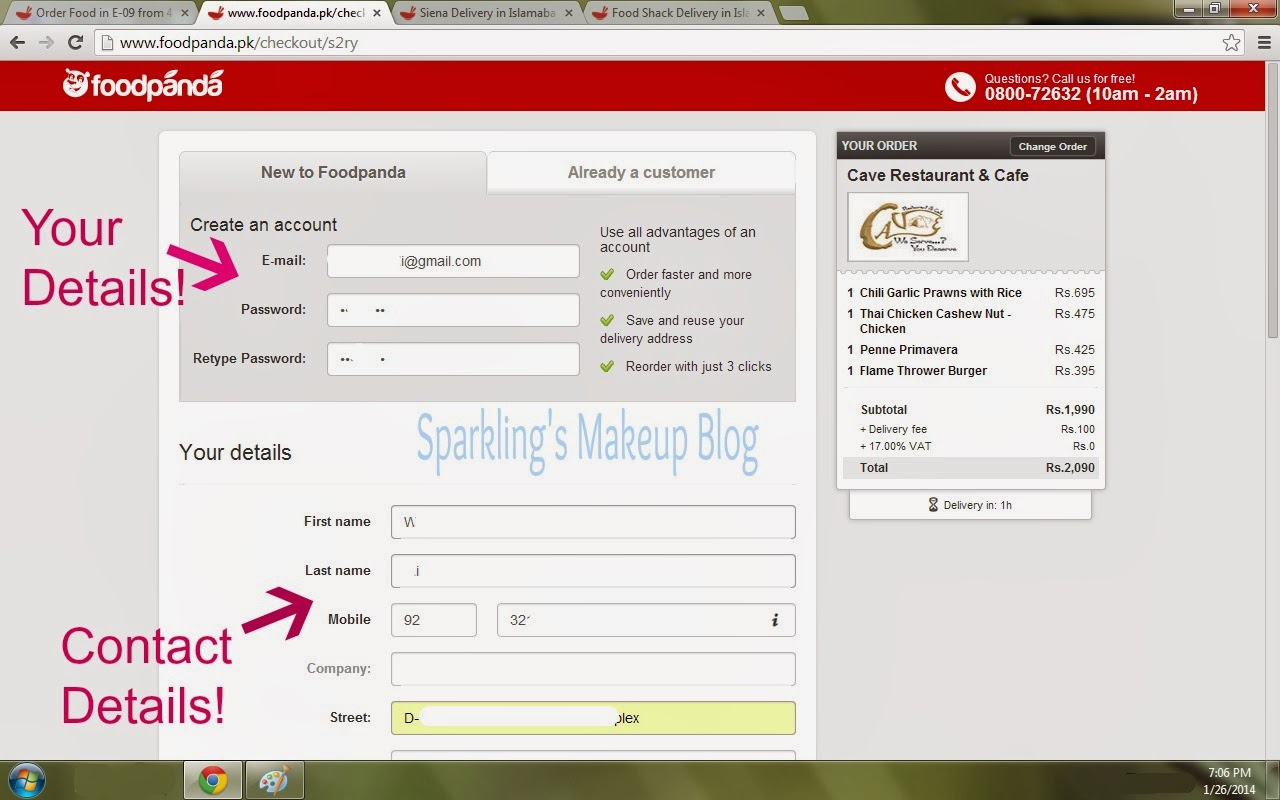Image resolution: width=1280 pixels, height=800 pixels.
Task: Click the Cave Restaurant logo thumbnail
Action: pyautogui.click(x=908, y=227)
